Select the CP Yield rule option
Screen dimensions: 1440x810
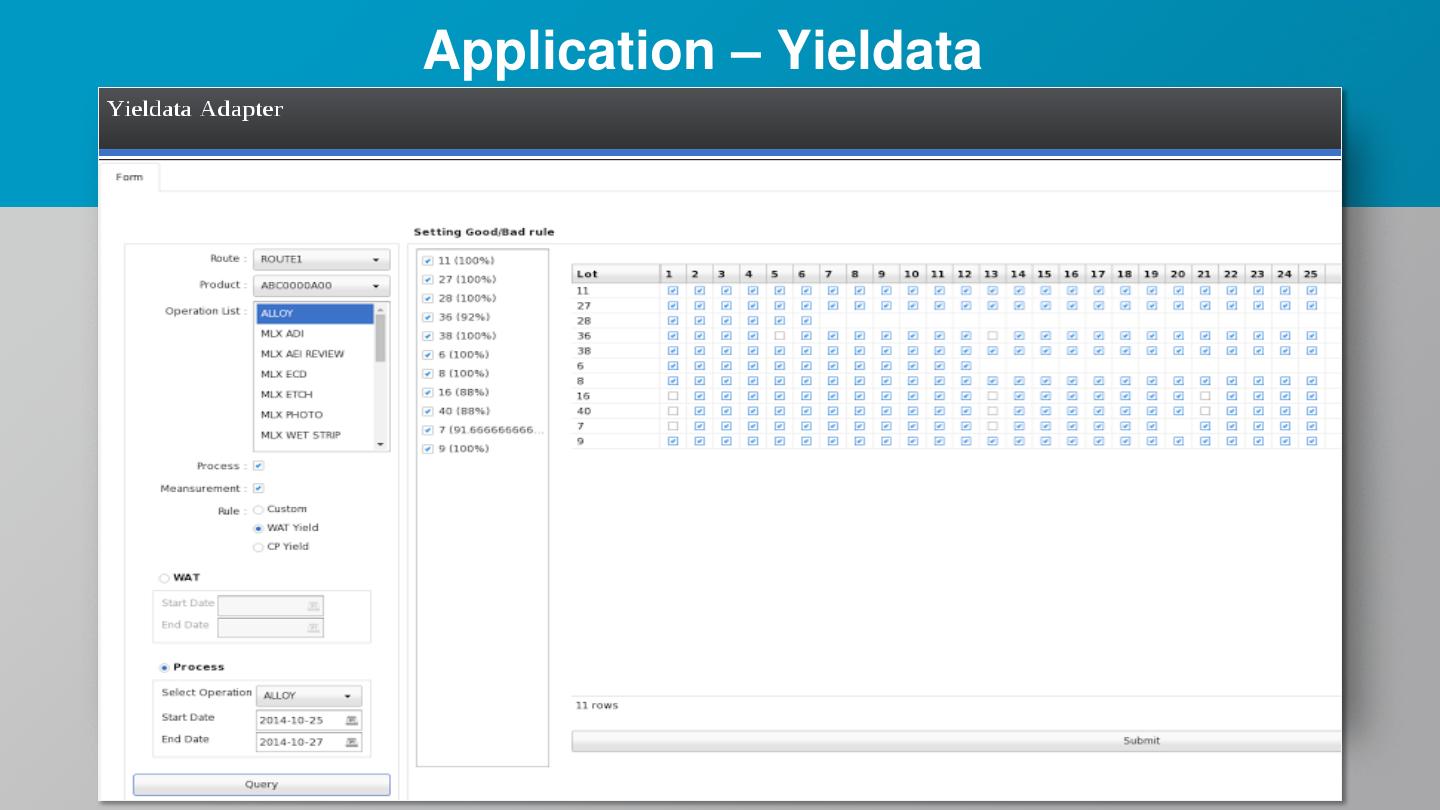point(258,547)
